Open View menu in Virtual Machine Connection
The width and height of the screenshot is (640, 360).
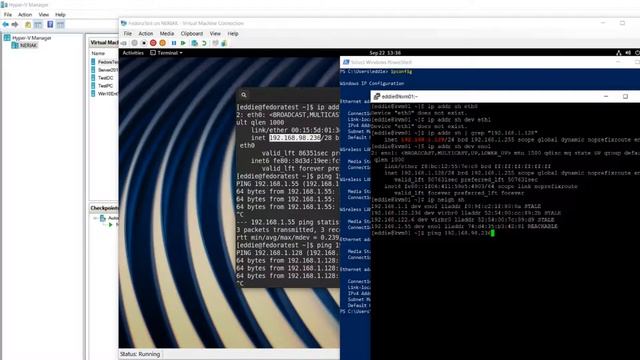point(215,33)
